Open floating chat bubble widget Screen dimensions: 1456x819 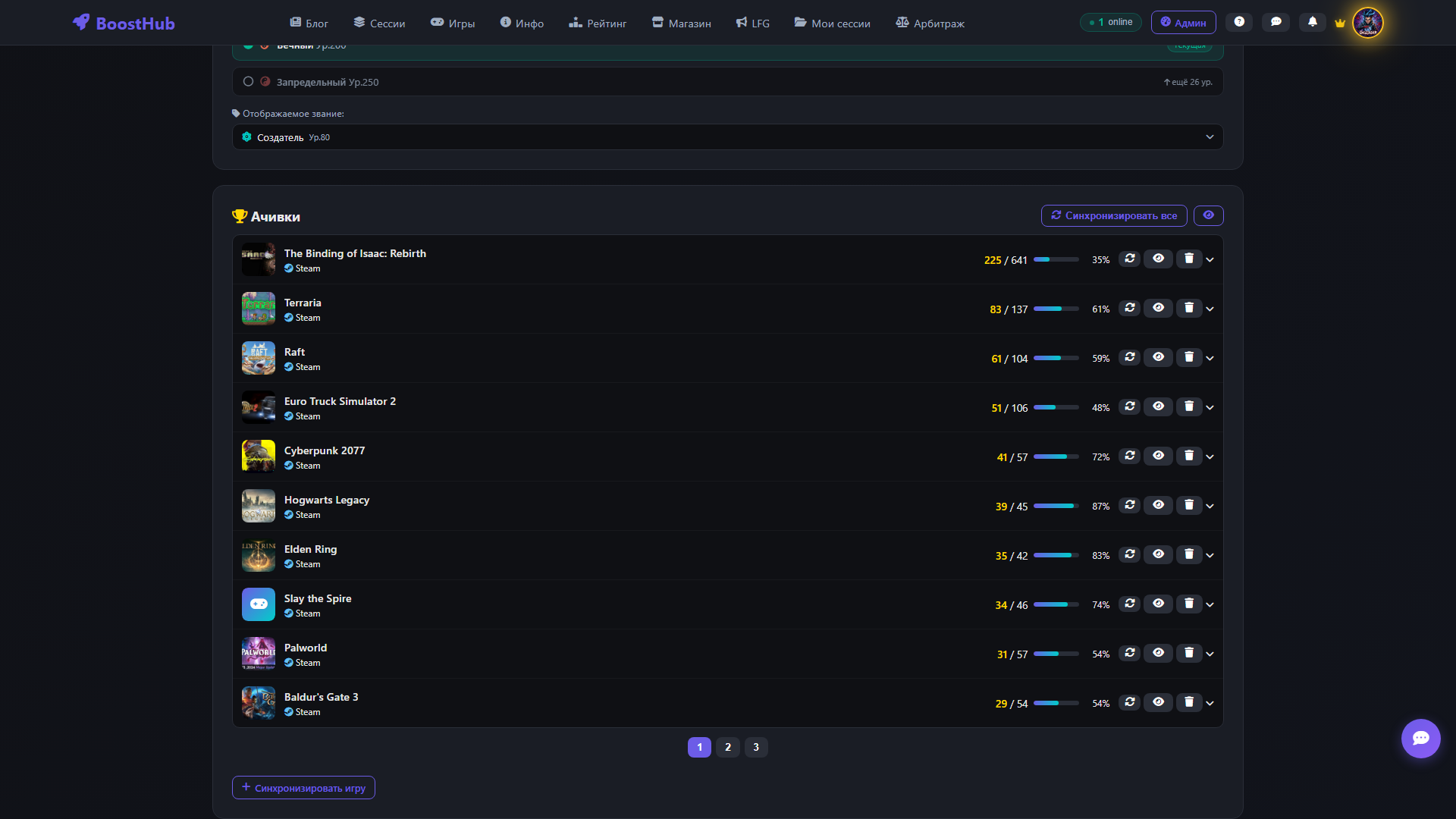[x=1420, y=739]
